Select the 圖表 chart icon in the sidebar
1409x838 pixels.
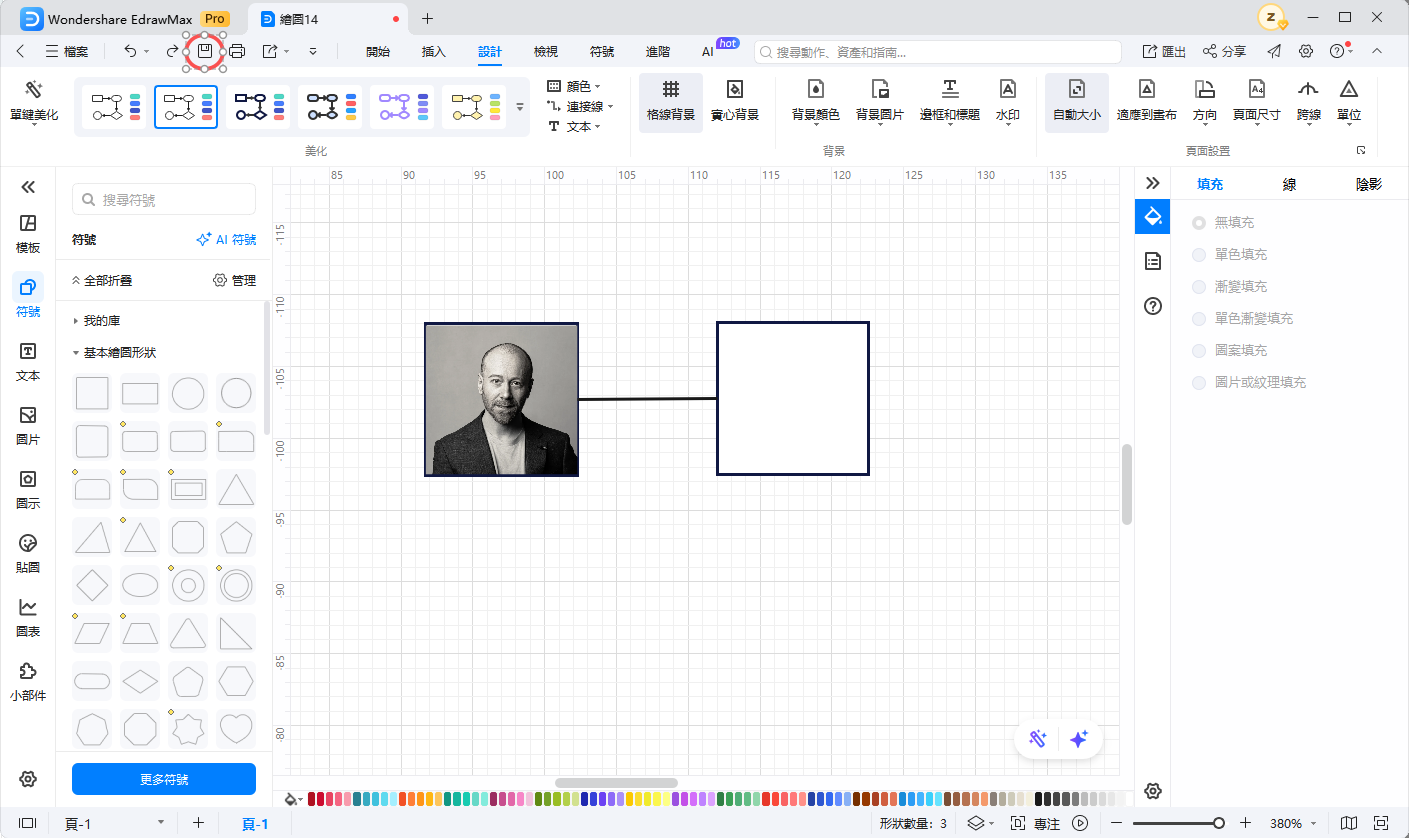pyautogui.click(x=28, y=608)
